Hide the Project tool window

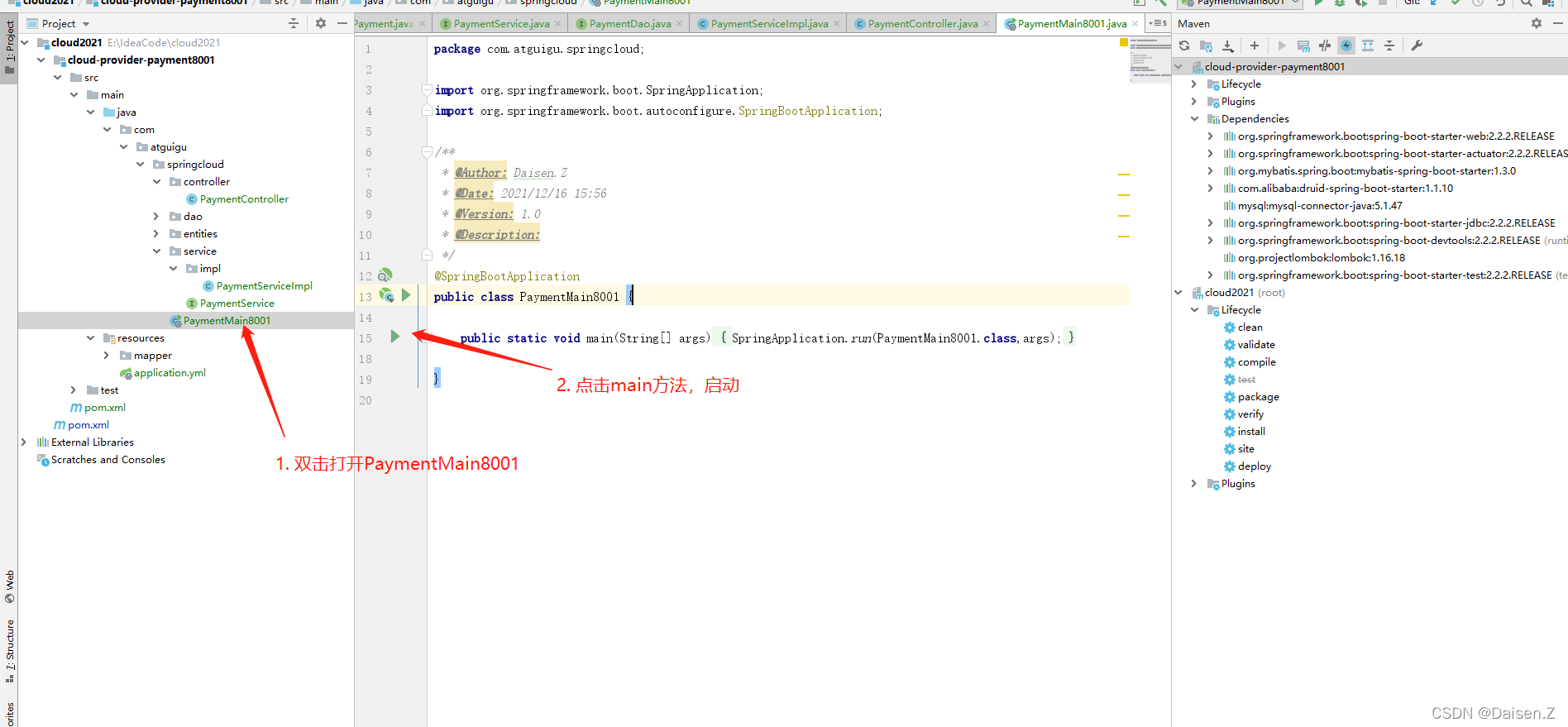342,23
